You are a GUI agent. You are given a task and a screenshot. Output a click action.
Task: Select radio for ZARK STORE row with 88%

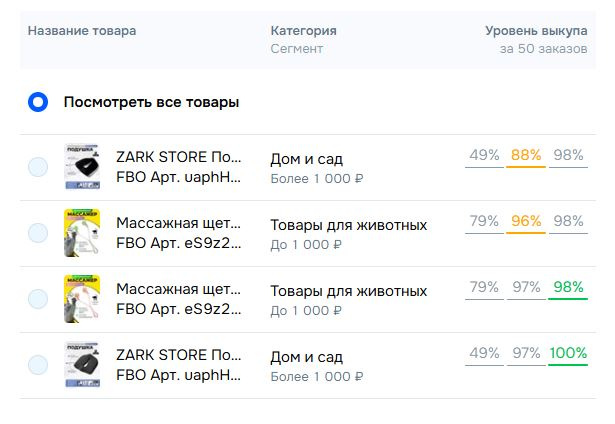[x=38, y=167]
